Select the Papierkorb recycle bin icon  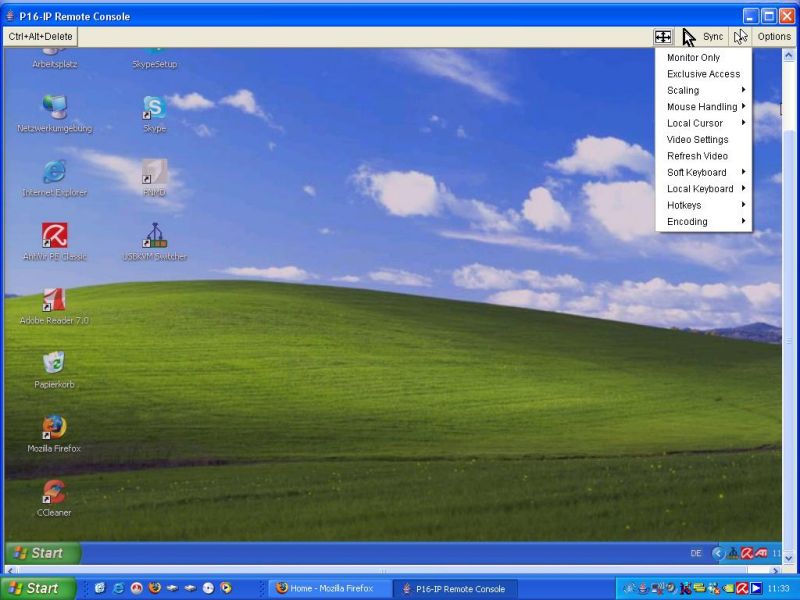[54, 369]
